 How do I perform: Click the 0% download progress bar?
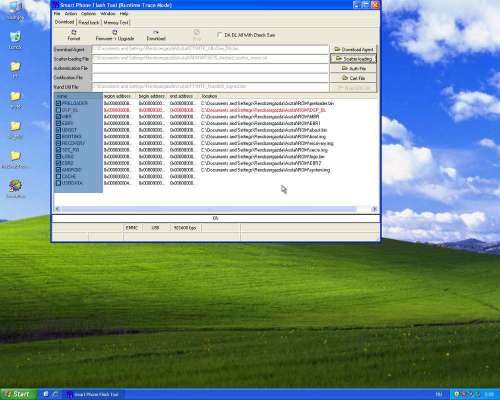pos(216,218)
